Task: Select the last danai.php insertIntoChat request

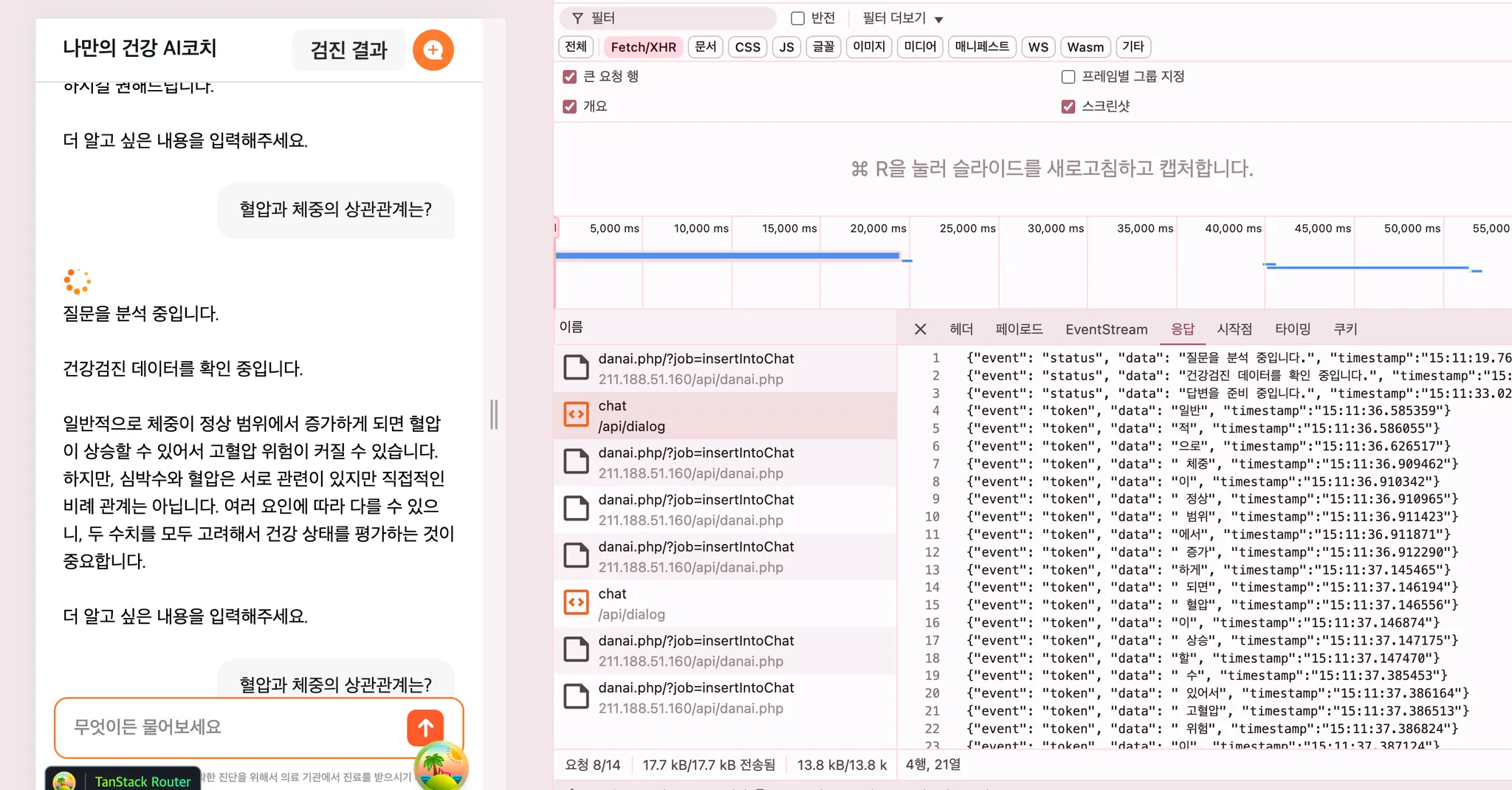Action: click(725, 698)
